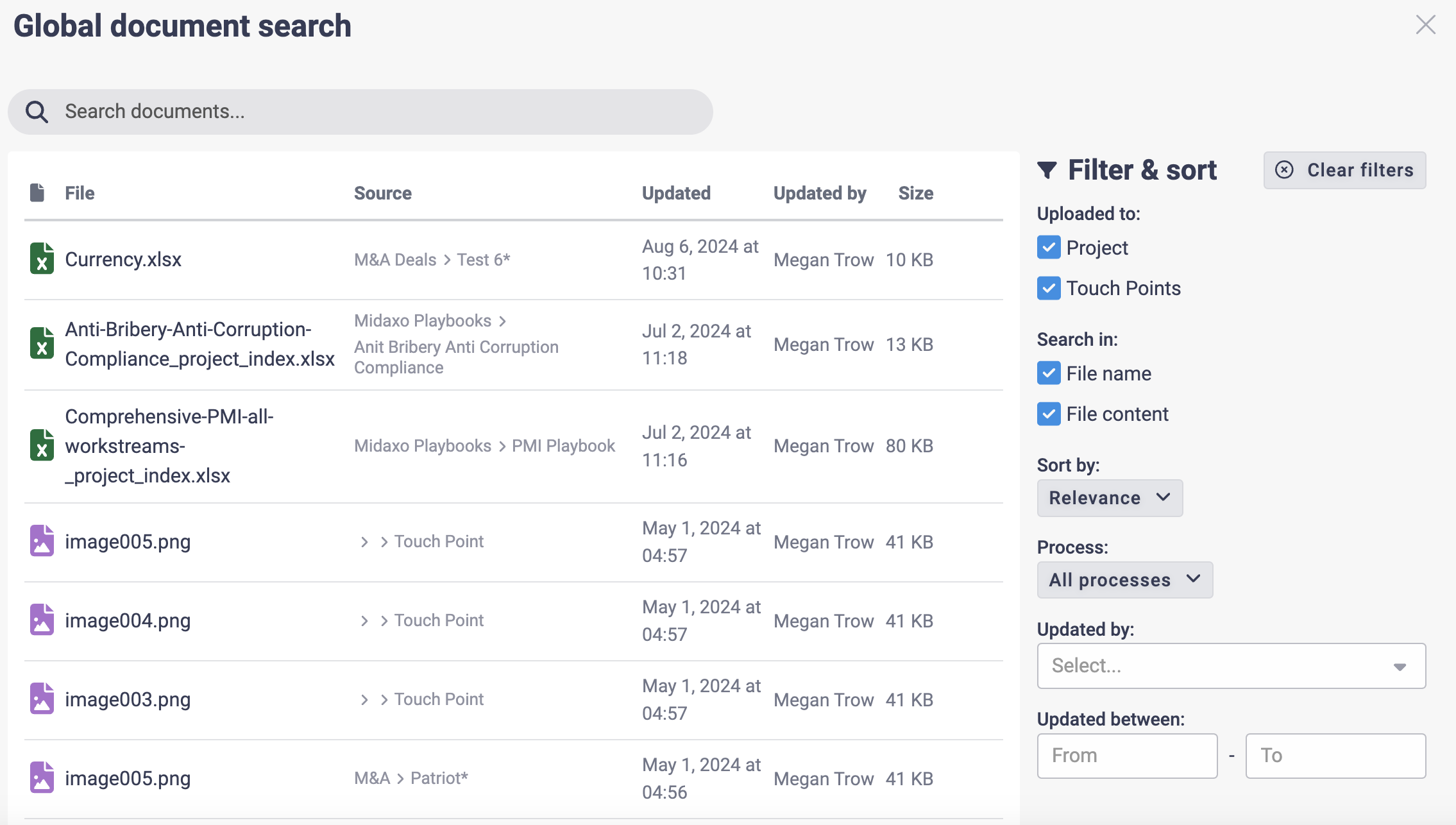The image size is (1456, 825).
Task: Click the funnel icon beside Filter & sort
Action: [1047, 170]
